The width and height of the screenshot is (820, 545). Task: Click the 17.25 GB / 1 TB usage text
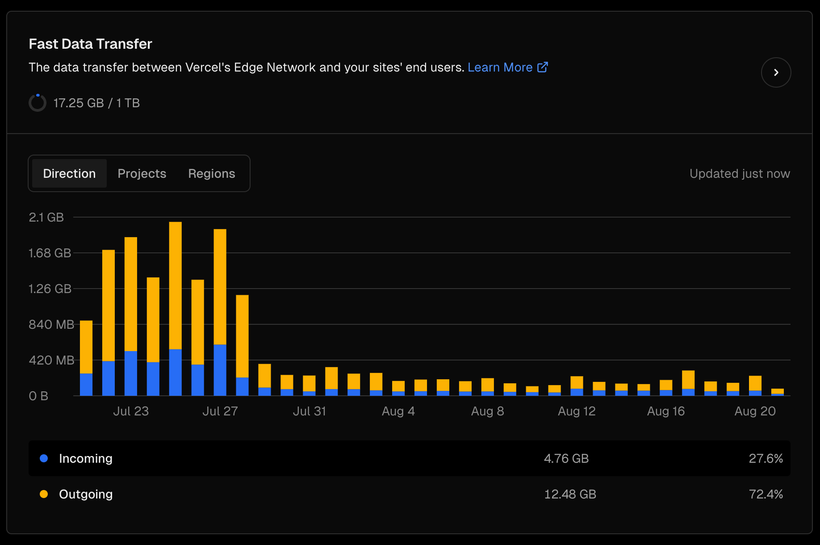tap(97, 103)
